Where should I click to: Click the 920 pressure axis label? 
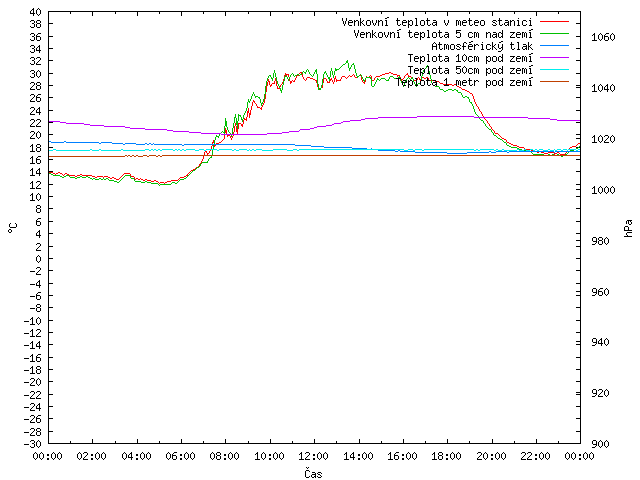tap(600, 393)
